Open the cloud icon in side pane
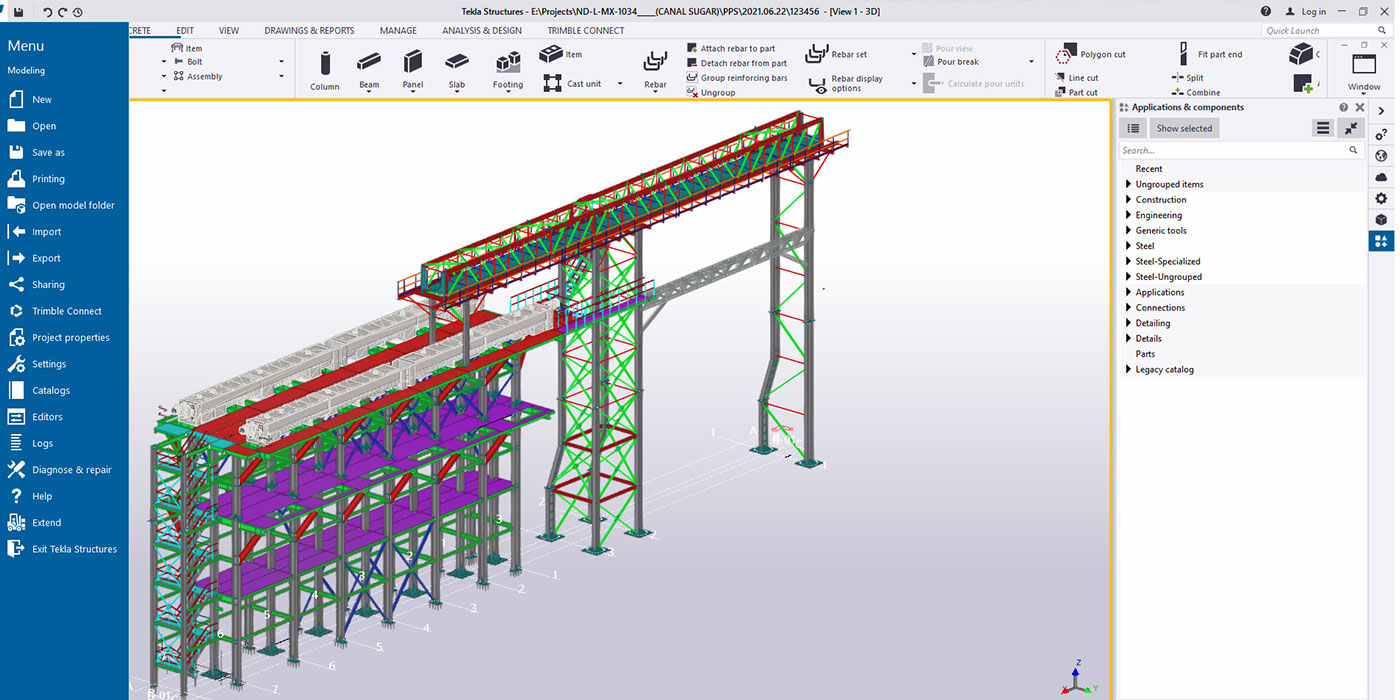1400x700 pixels. click(1381, 177)
